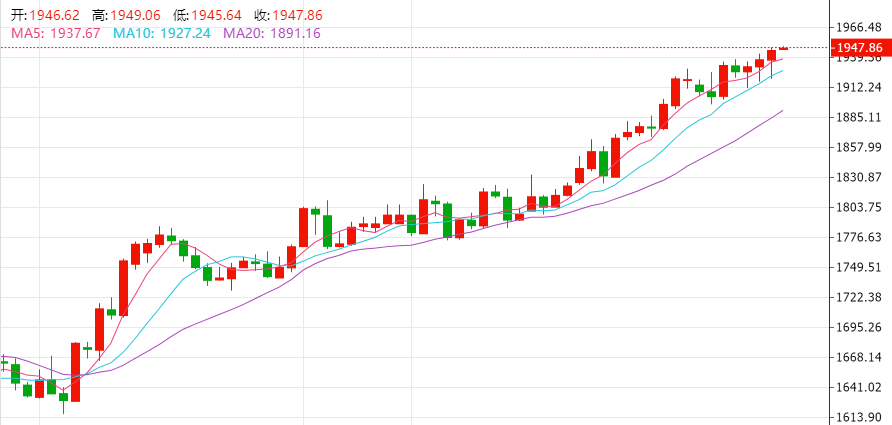The width and height of the screenshot is (892, 425).
Task: Select the MA20: 1891.16 indicator label
Action: pos(272,34)
